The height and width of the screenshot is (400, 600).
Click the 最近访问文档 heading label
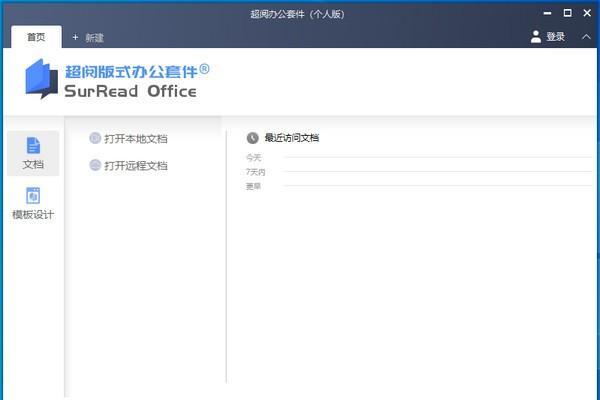291,138
